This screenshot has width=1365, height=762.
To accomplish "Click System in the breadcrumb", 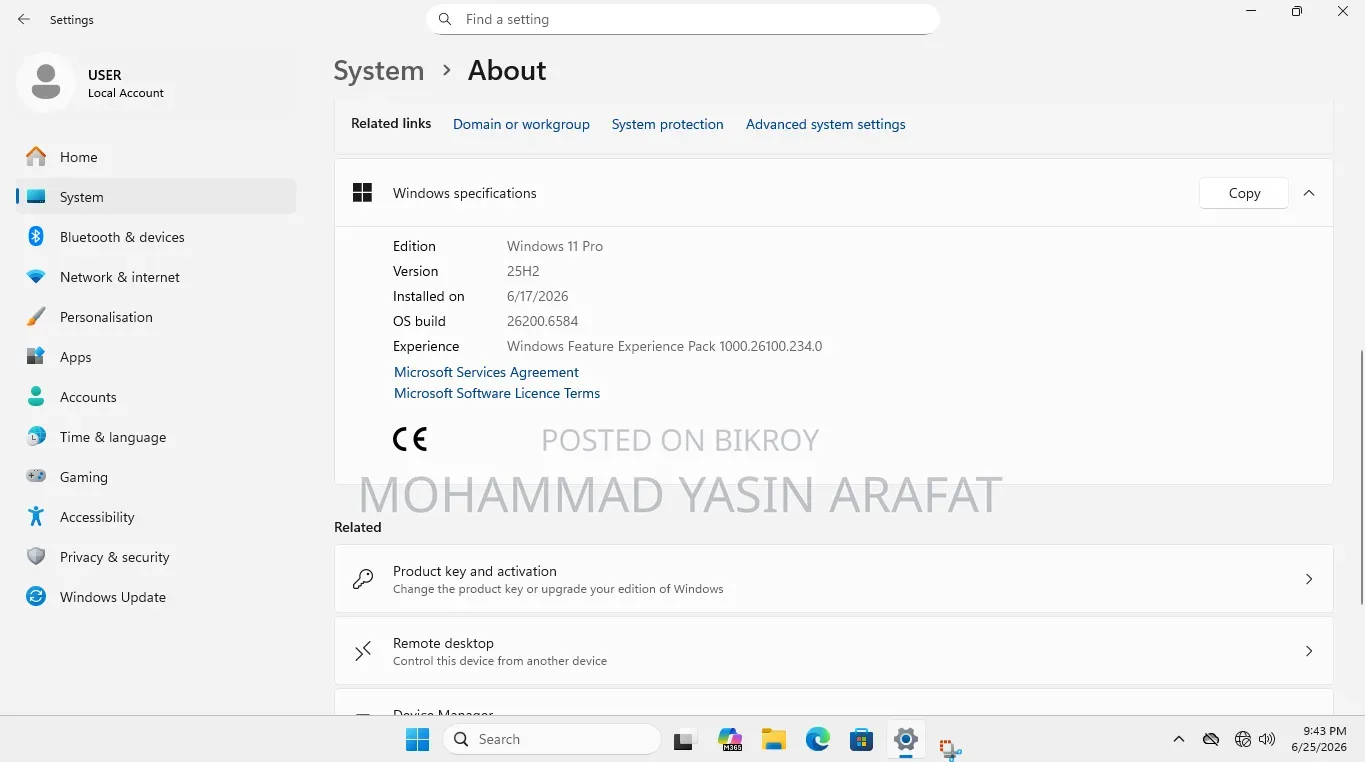I will (379, 71).
